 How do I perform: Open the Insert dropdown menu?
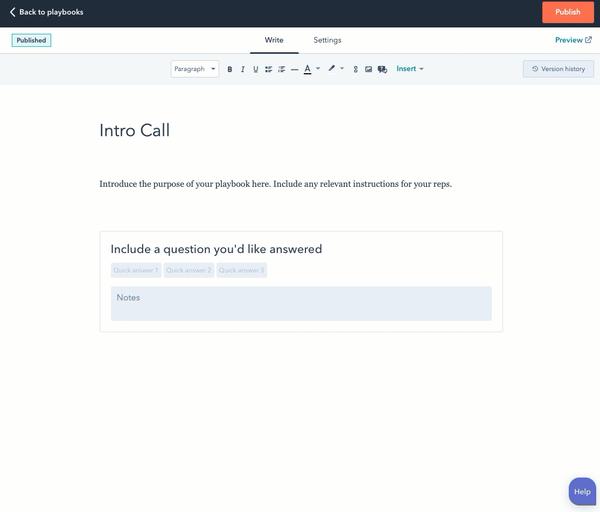[x=410, y=69]
